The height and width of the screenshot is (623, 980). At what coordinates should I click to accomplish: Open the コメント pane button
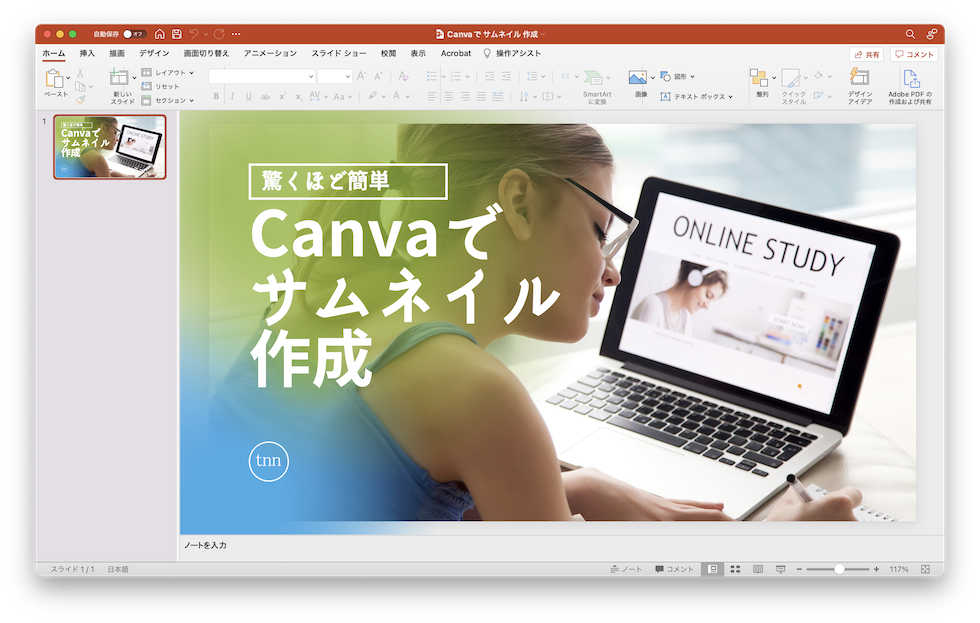coord(913,53)
